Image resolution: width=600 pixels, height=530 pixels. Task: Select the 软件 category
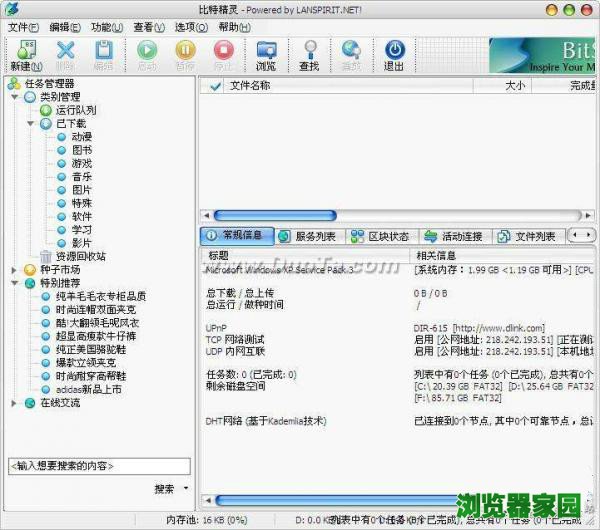pos(82,217)
